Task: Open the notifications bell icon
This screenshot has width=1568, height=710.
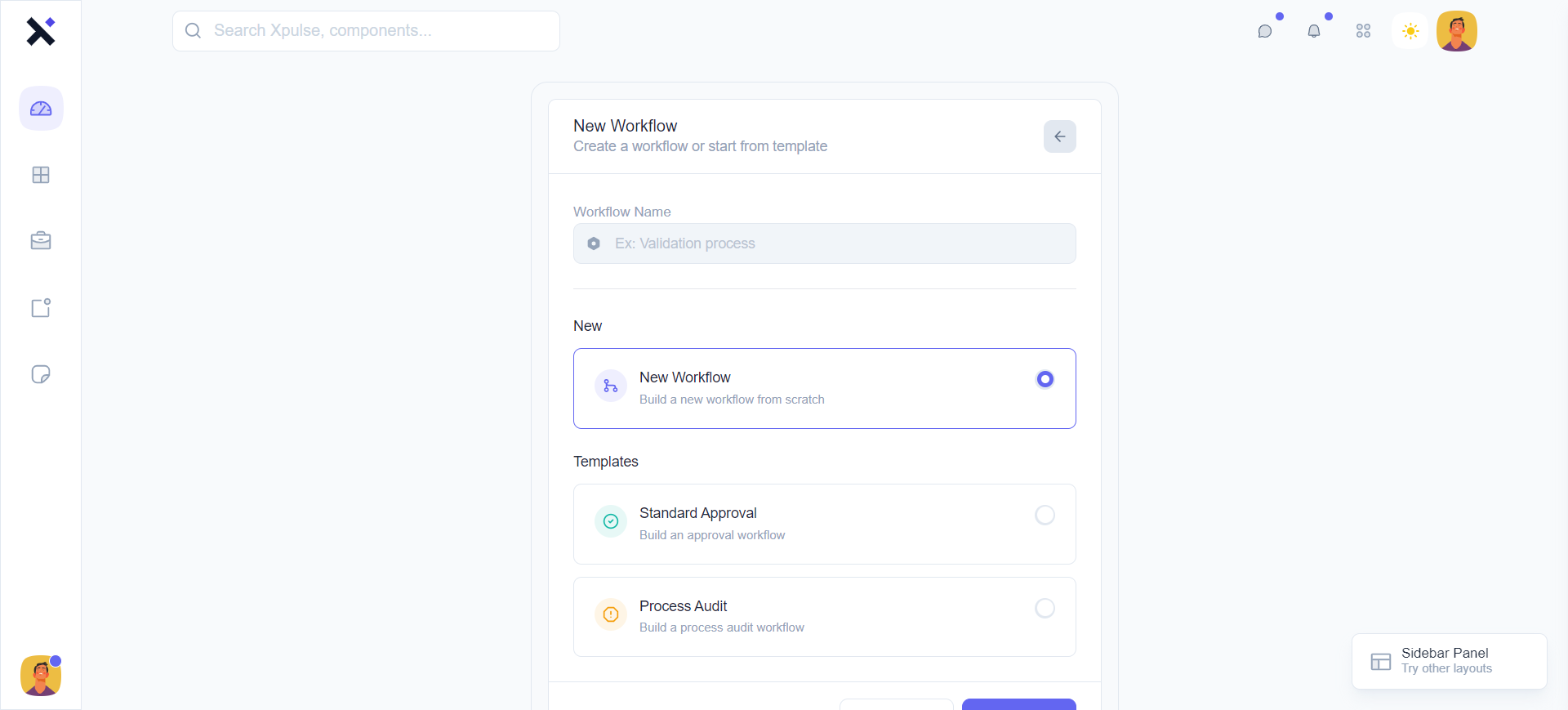Action: point(1314,31)
